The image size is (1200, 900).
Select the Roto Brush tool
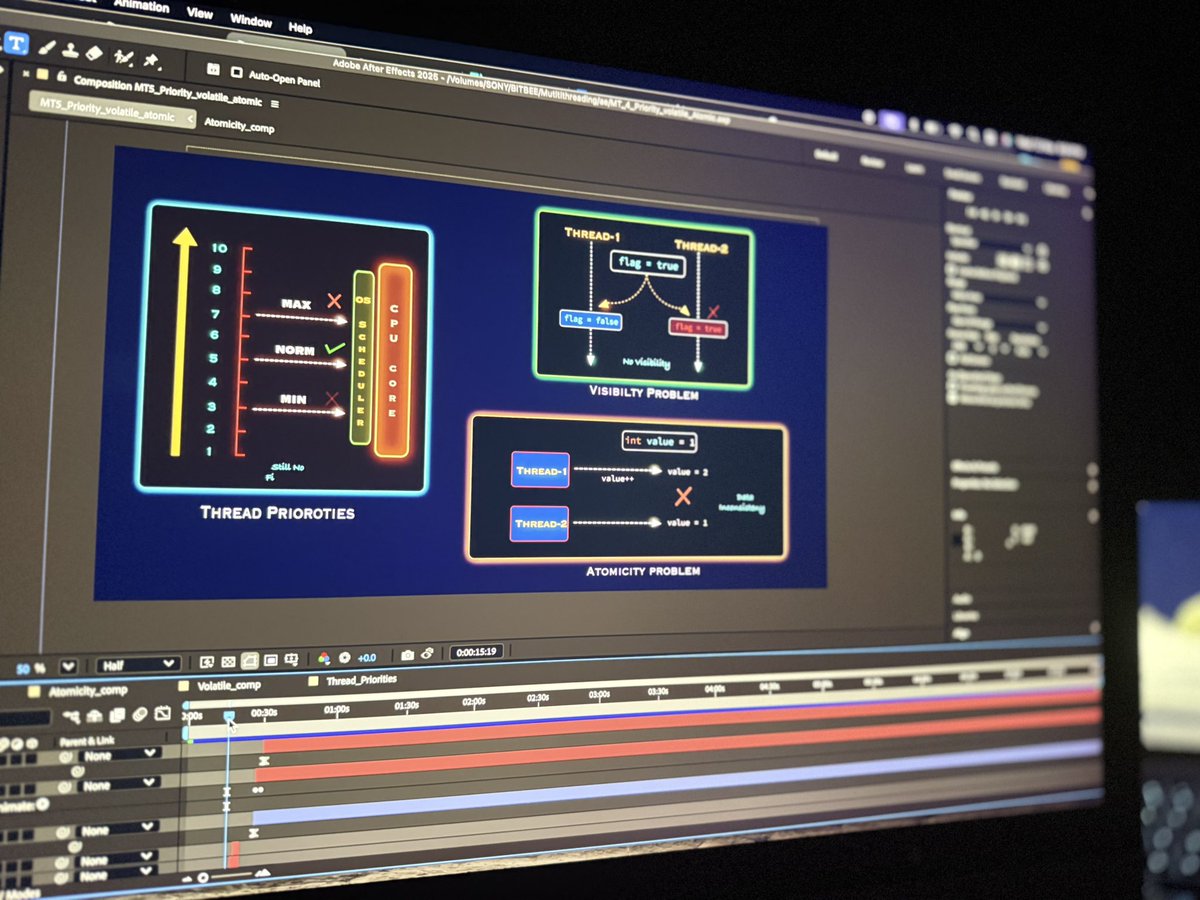click(x=122, y=54)
